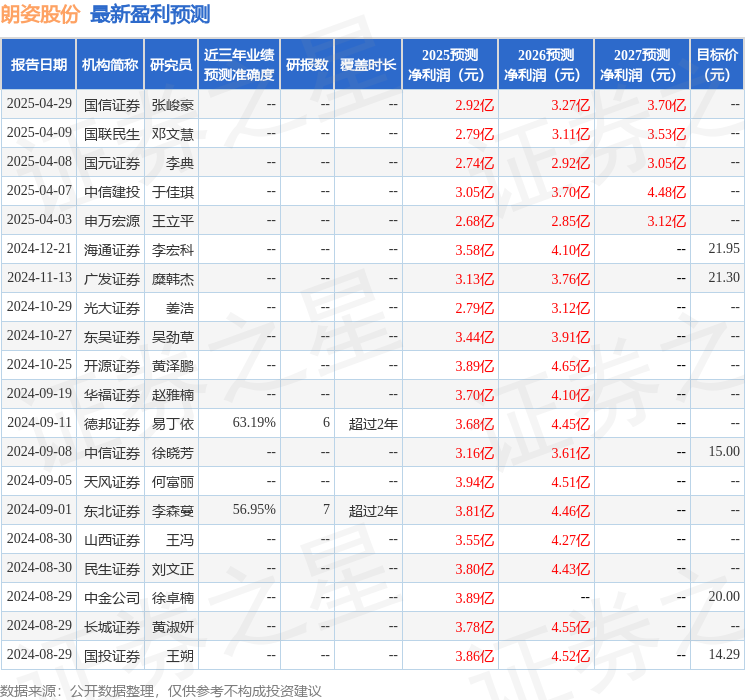Click the 中金公司 institution cell
The height and width of the screenshot is (700, 745).
click(x=112, y=598)
